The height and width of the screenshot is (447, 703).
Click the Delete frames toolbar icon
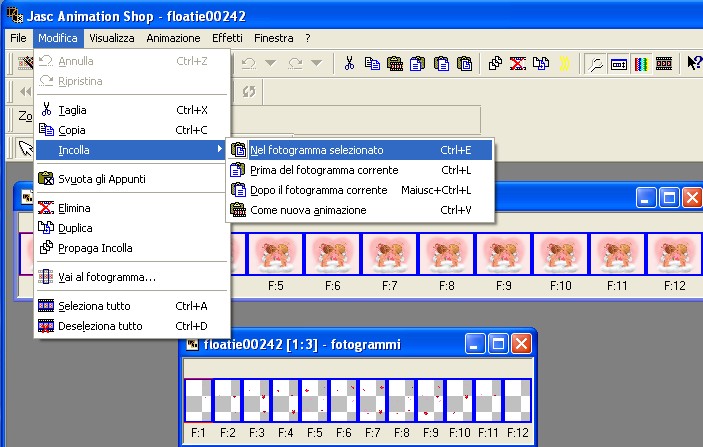pos(518,63)
